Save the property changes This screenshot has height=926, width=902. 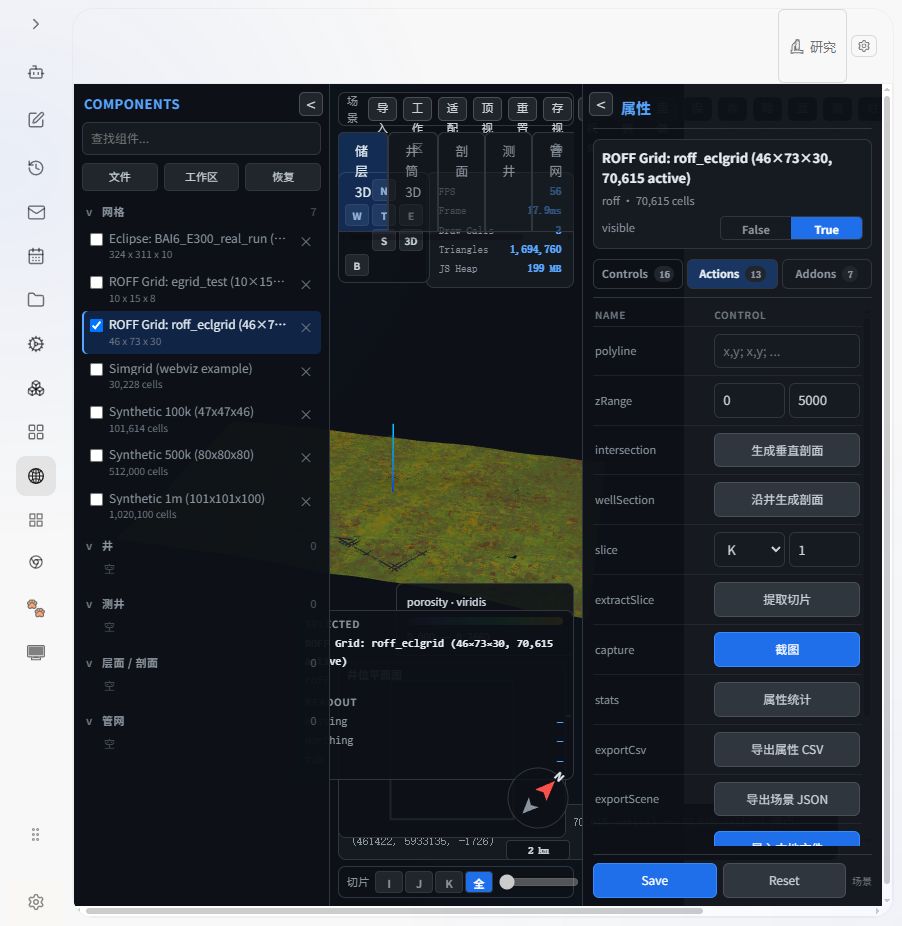pyautogui.click(x=654, y=881)
